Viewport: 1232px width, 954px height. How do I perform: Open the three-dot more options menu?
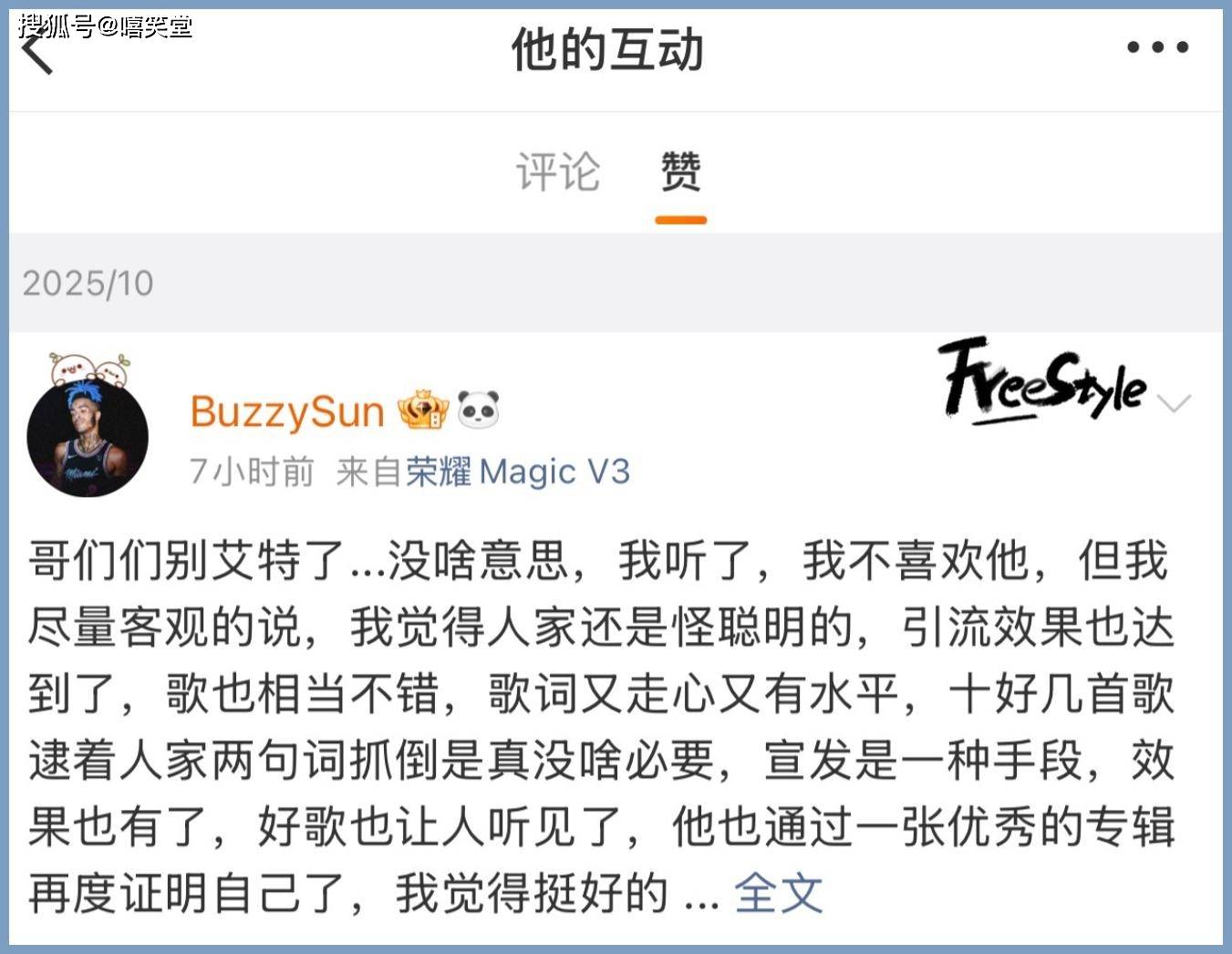click(1157, 47)
